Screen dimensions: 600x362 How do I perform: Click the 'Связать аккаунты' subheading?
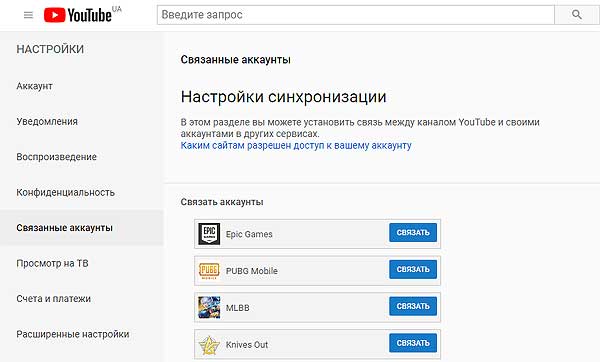click(222, 202)
